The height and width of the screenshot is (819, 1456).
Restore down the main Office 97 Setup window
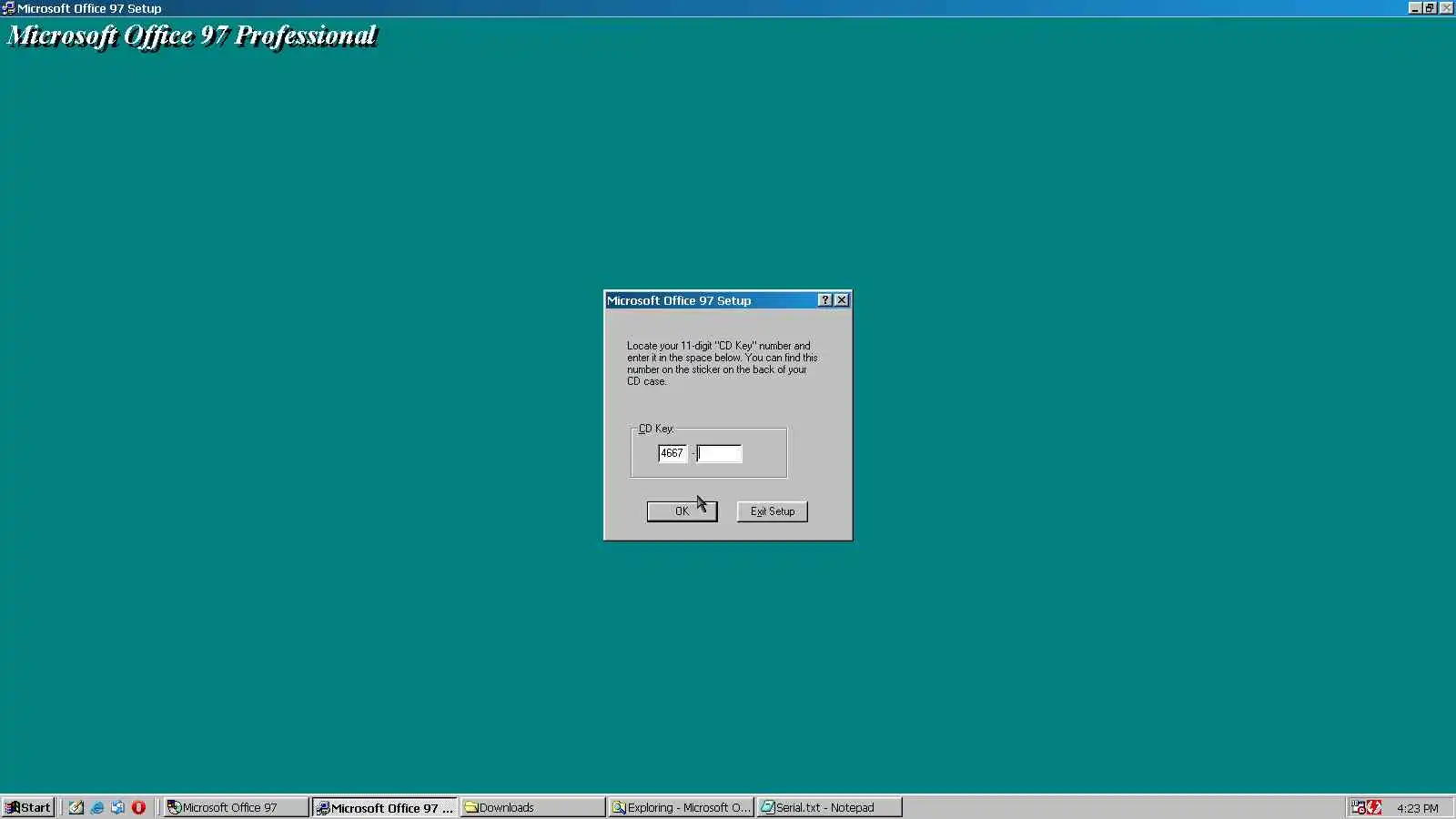coord(1430,8)
